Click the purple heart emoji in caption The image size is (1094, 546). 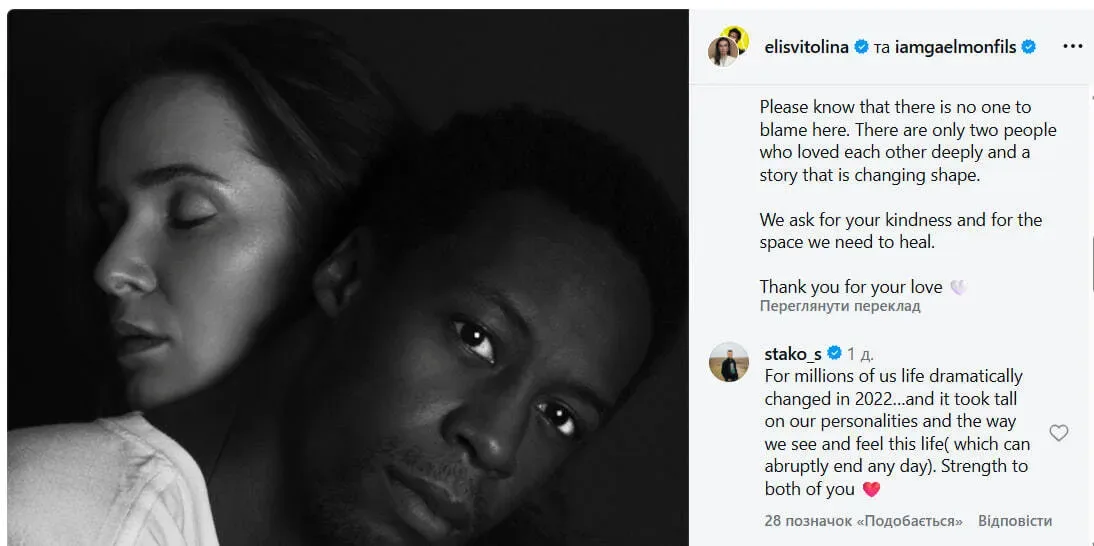click(958, 287)
